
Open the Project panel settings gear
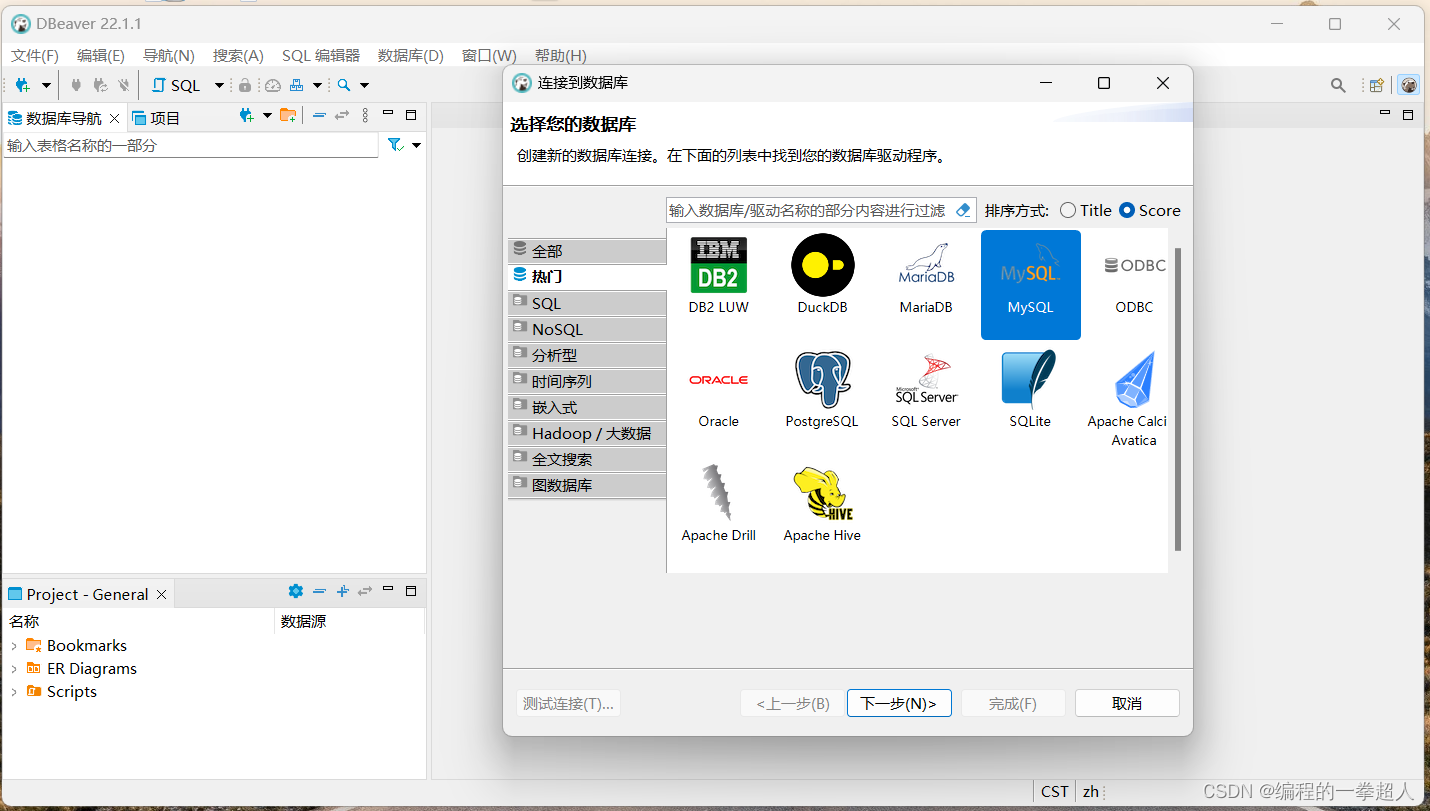(x=295, y=591)
